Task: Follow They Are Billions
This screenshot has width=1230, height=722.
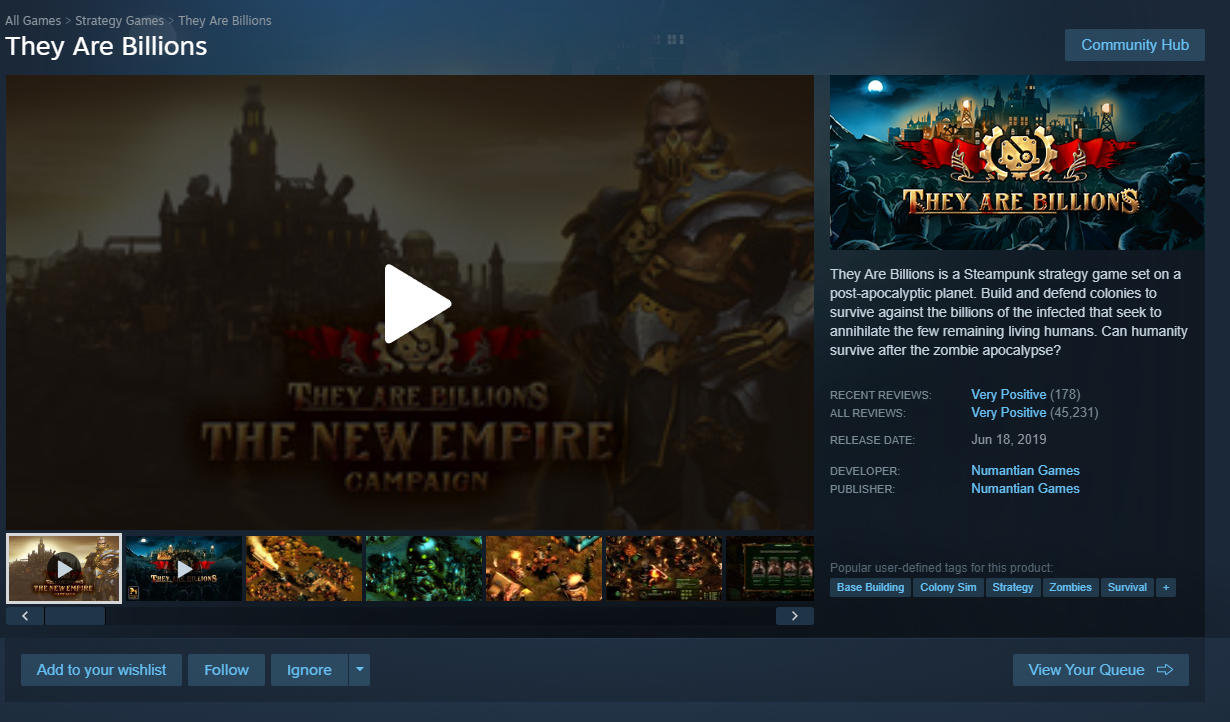Action: coord(226,670)
